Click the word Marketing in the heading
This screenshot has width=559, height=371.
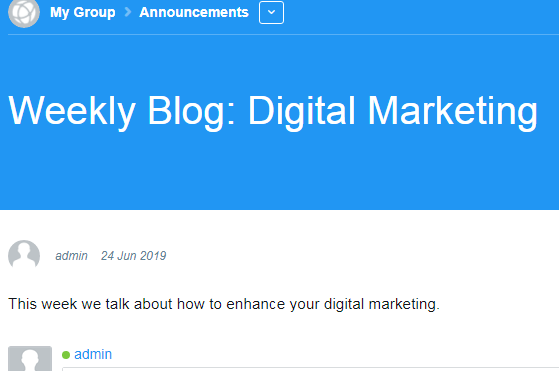pyautogui.click(x=452, y=111)
